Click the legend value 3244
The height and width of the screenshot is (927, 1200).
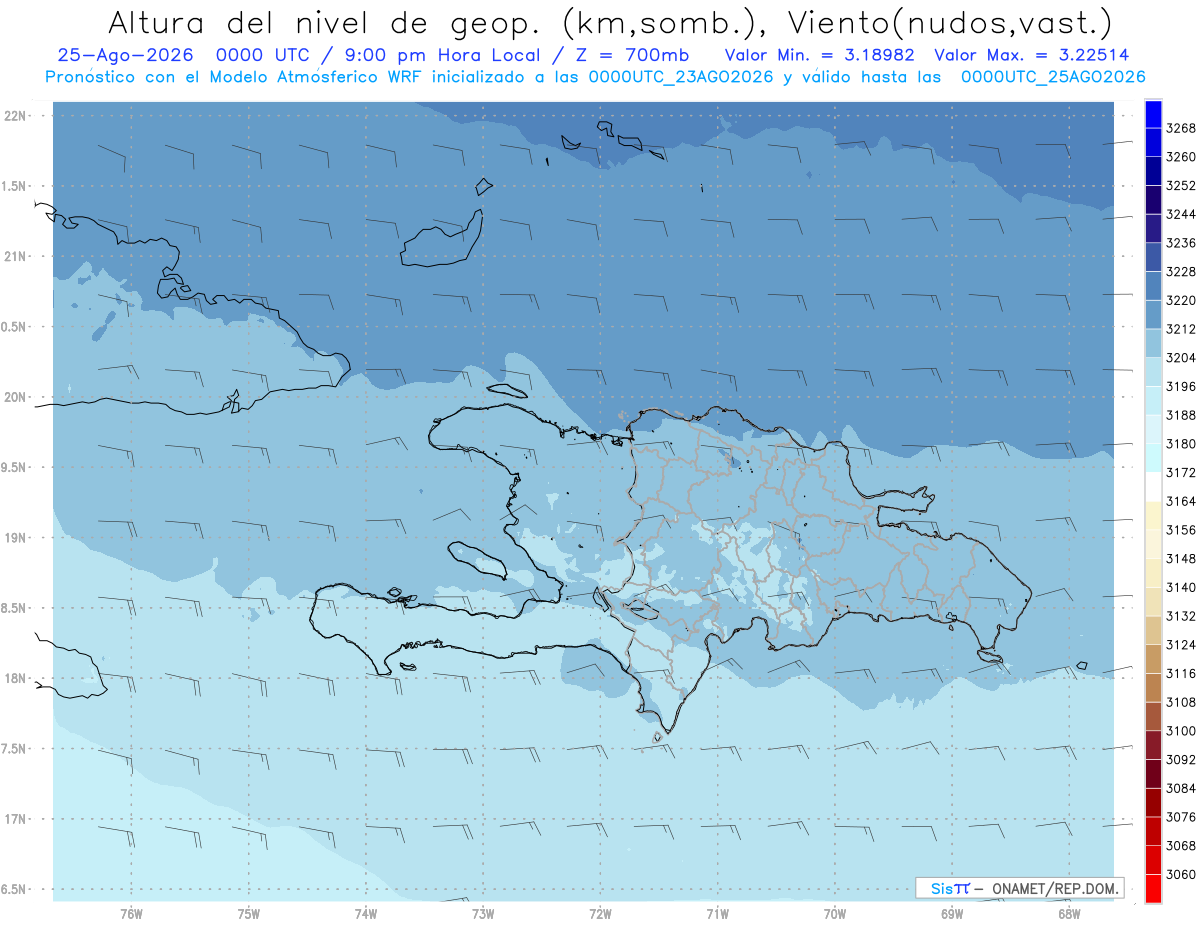[1181, 214]
